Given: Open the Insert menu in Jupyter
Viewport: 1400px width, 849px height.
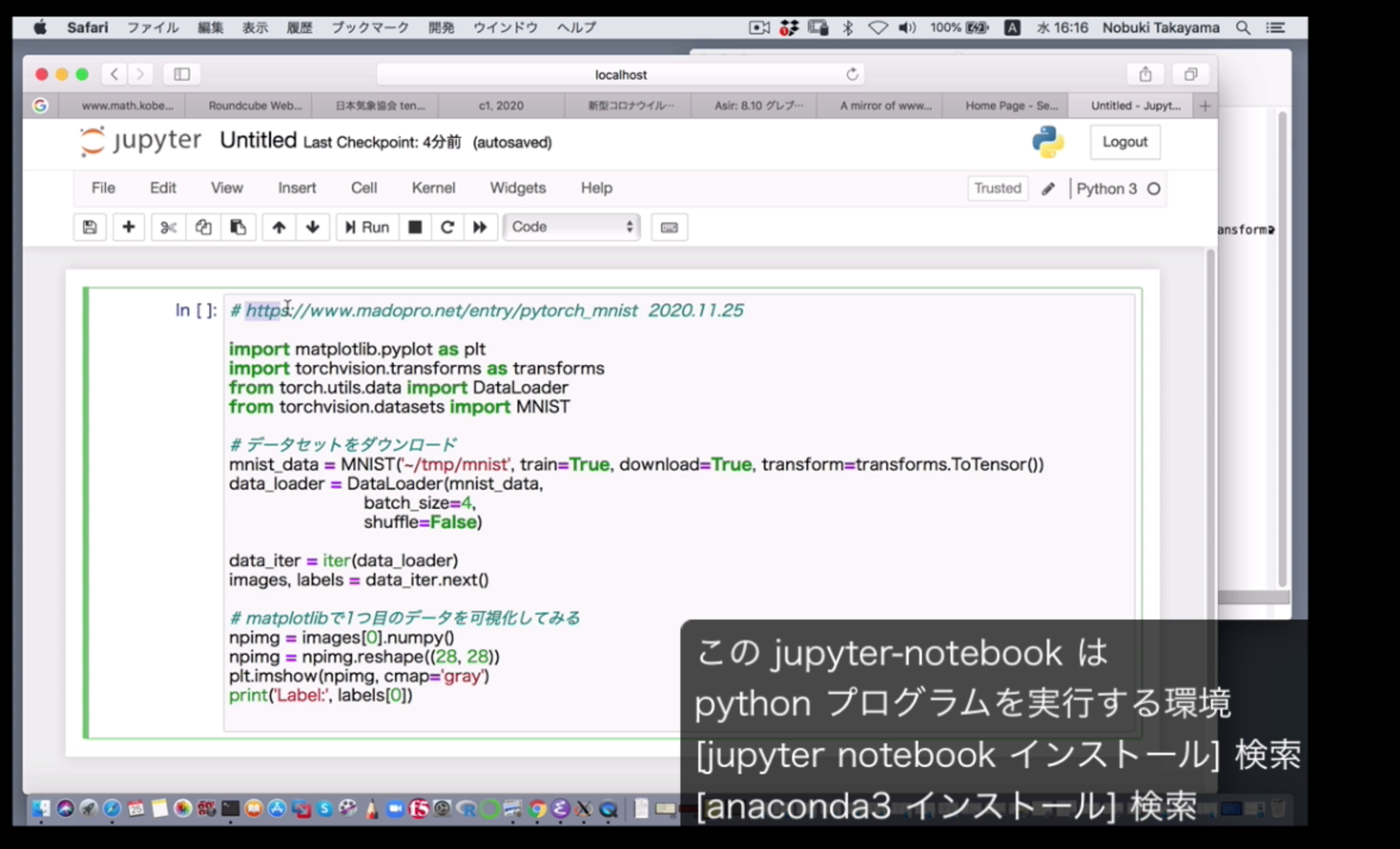Looking at the screenshot, I should tap(297, 188).
